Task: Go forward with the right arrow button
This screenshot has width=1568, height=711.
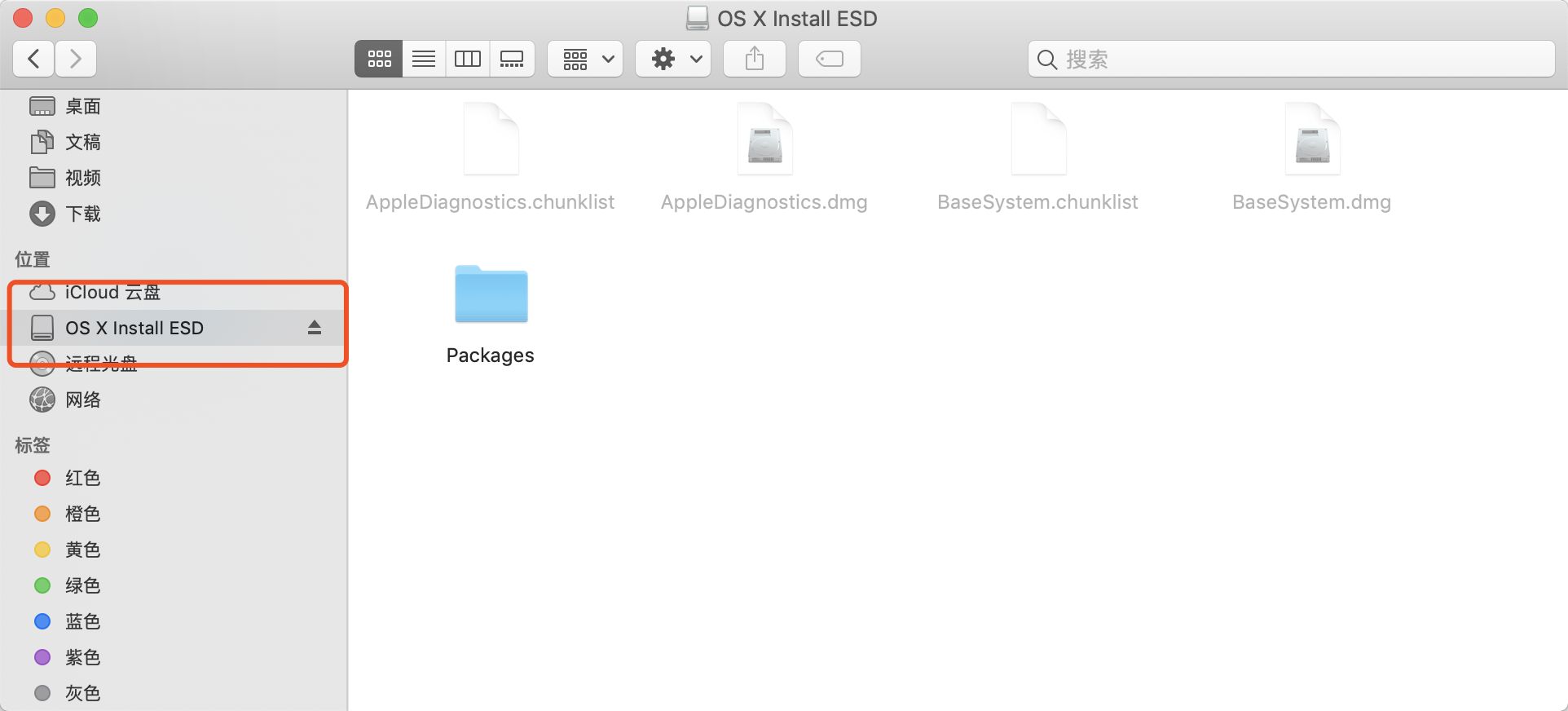Action: pyautogui.click(x=76, y=59)
